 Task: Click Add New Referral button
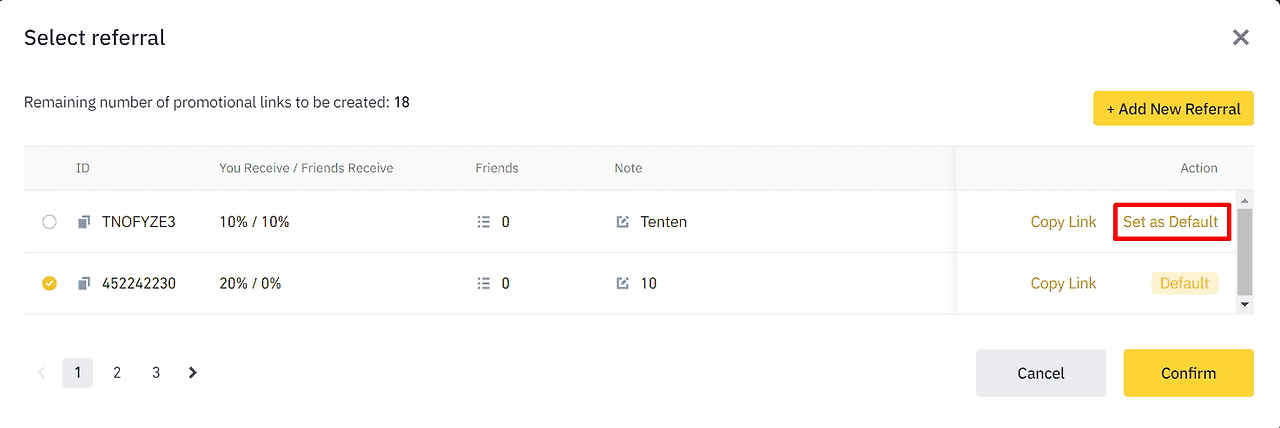tap(1173, 109)
